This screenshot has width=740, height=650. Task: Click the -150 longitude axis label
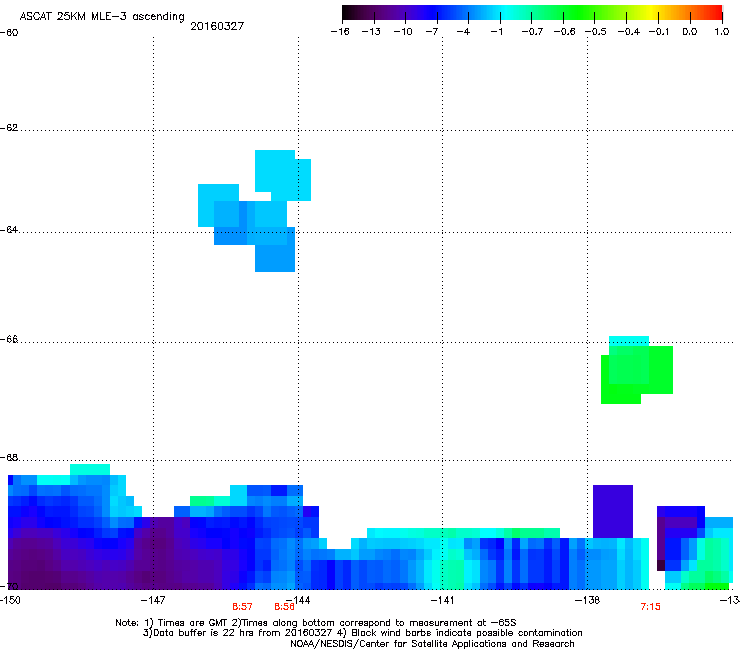(10, 600)
